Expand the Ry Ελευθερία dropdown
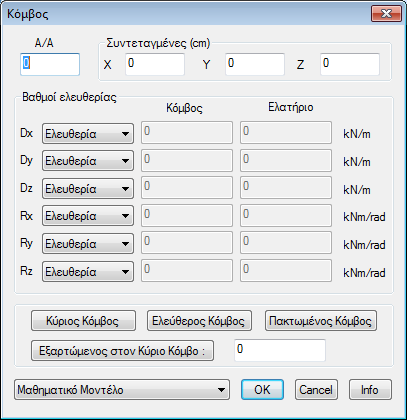The height and width of the screenshot is (420, 407). 88,244
